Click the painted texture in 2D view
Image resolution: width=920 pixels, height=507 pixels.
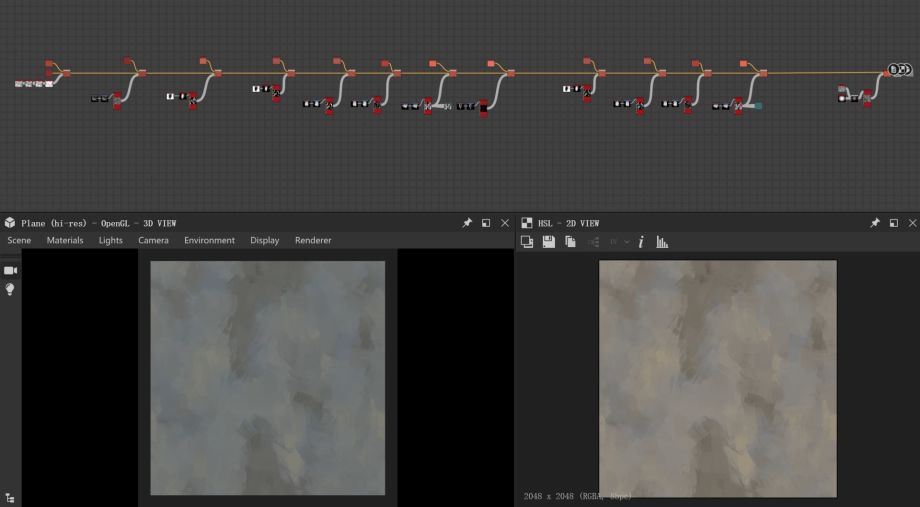pos(718,378)
